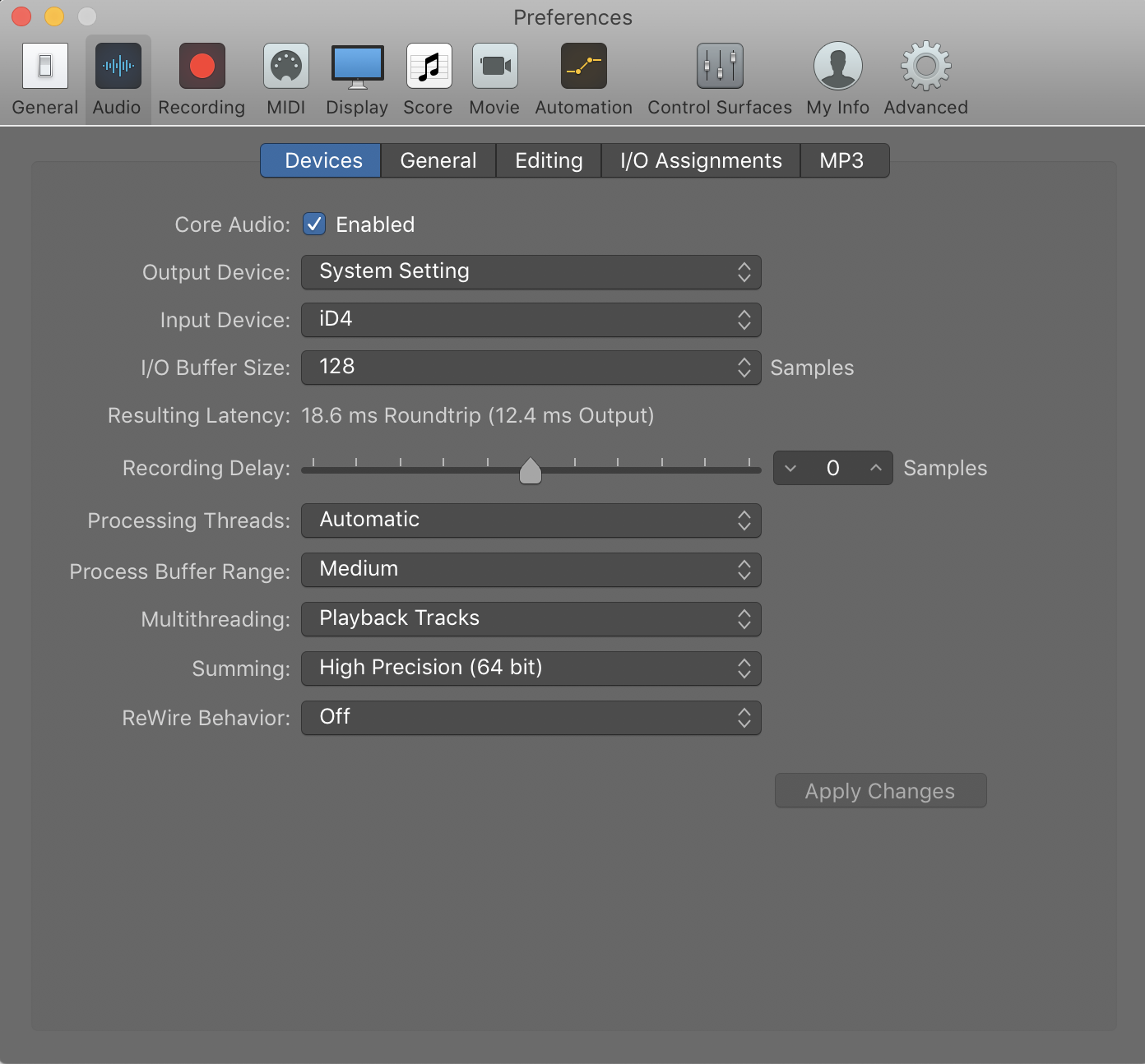The width and height of the screenshot is (1145, 1064).
Task: Switch to the I/O Assignments tab
Action: (701, 160)
